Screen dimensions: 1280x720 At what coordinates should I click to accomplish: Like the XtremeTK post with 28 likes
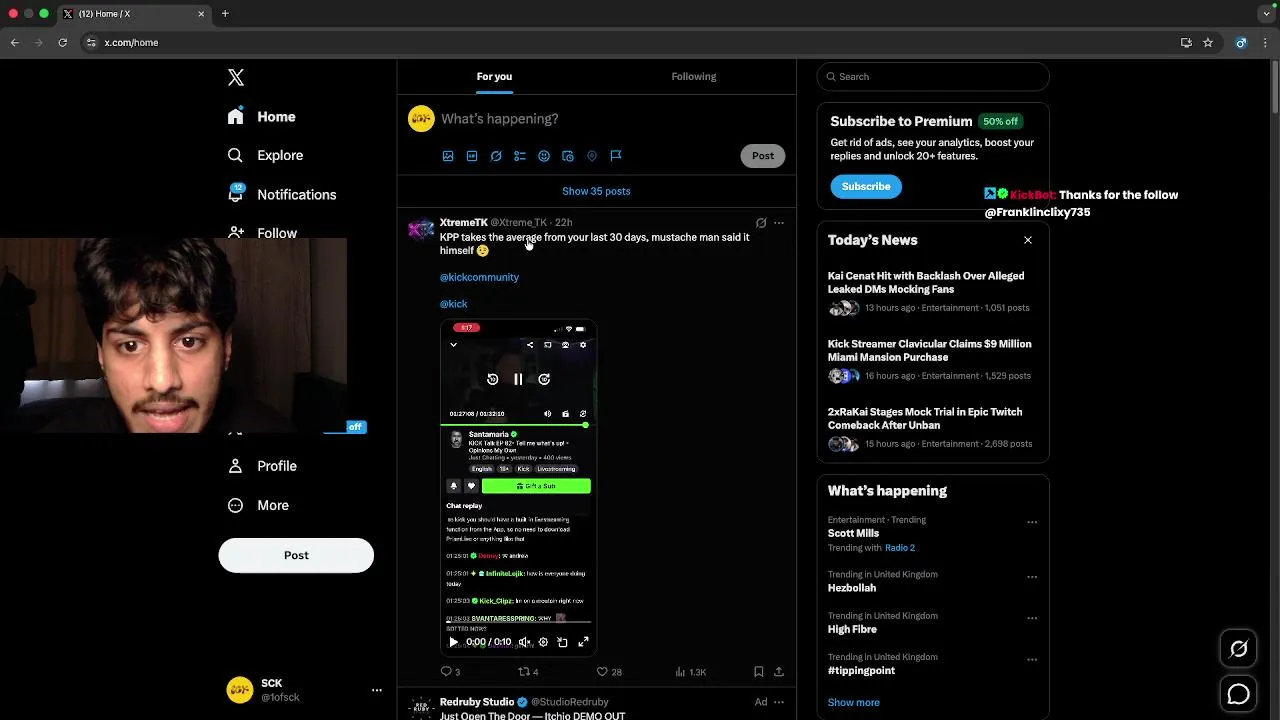[608, 672]
